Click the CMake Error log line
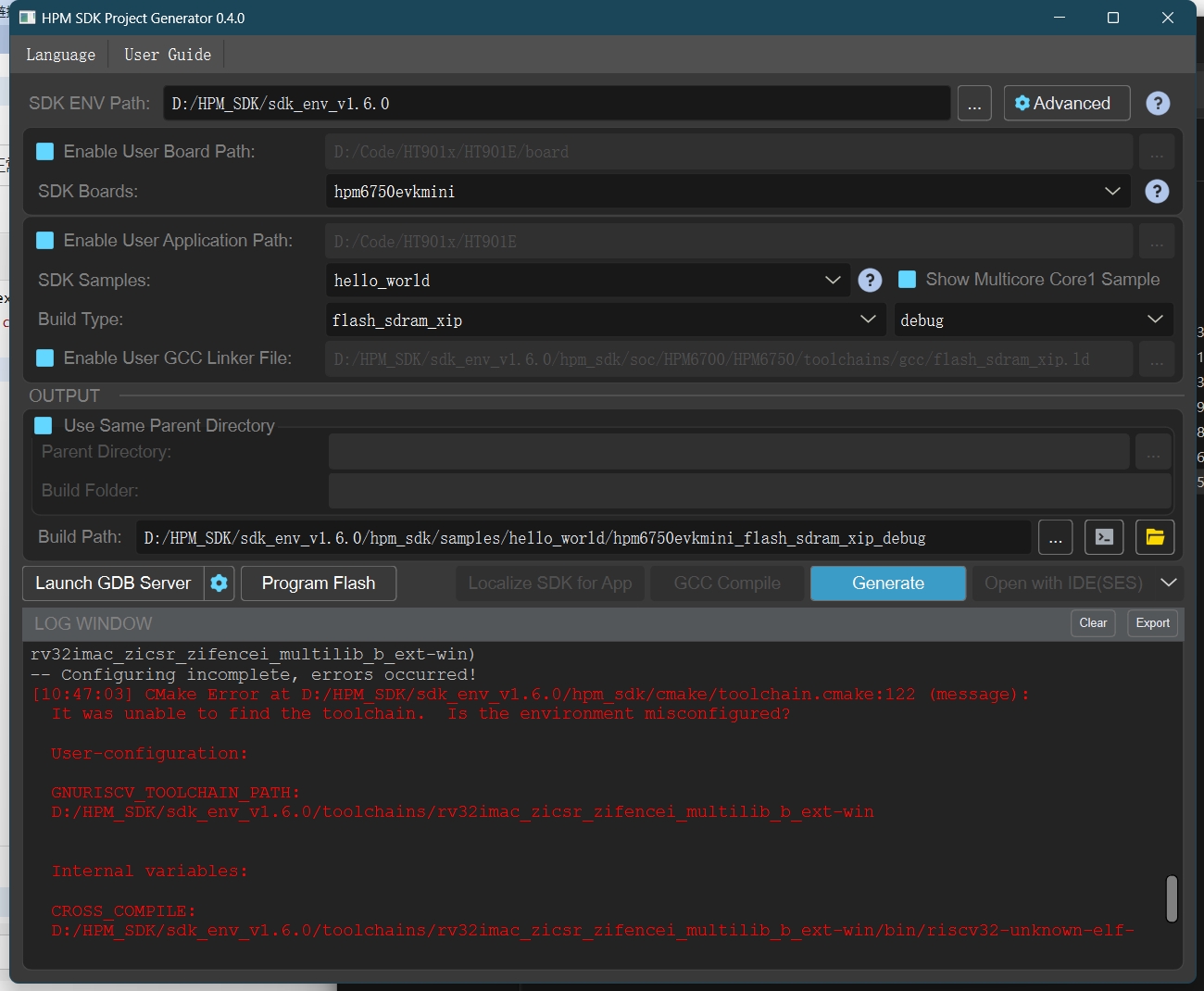The image size is (1204, 991). 530,694
